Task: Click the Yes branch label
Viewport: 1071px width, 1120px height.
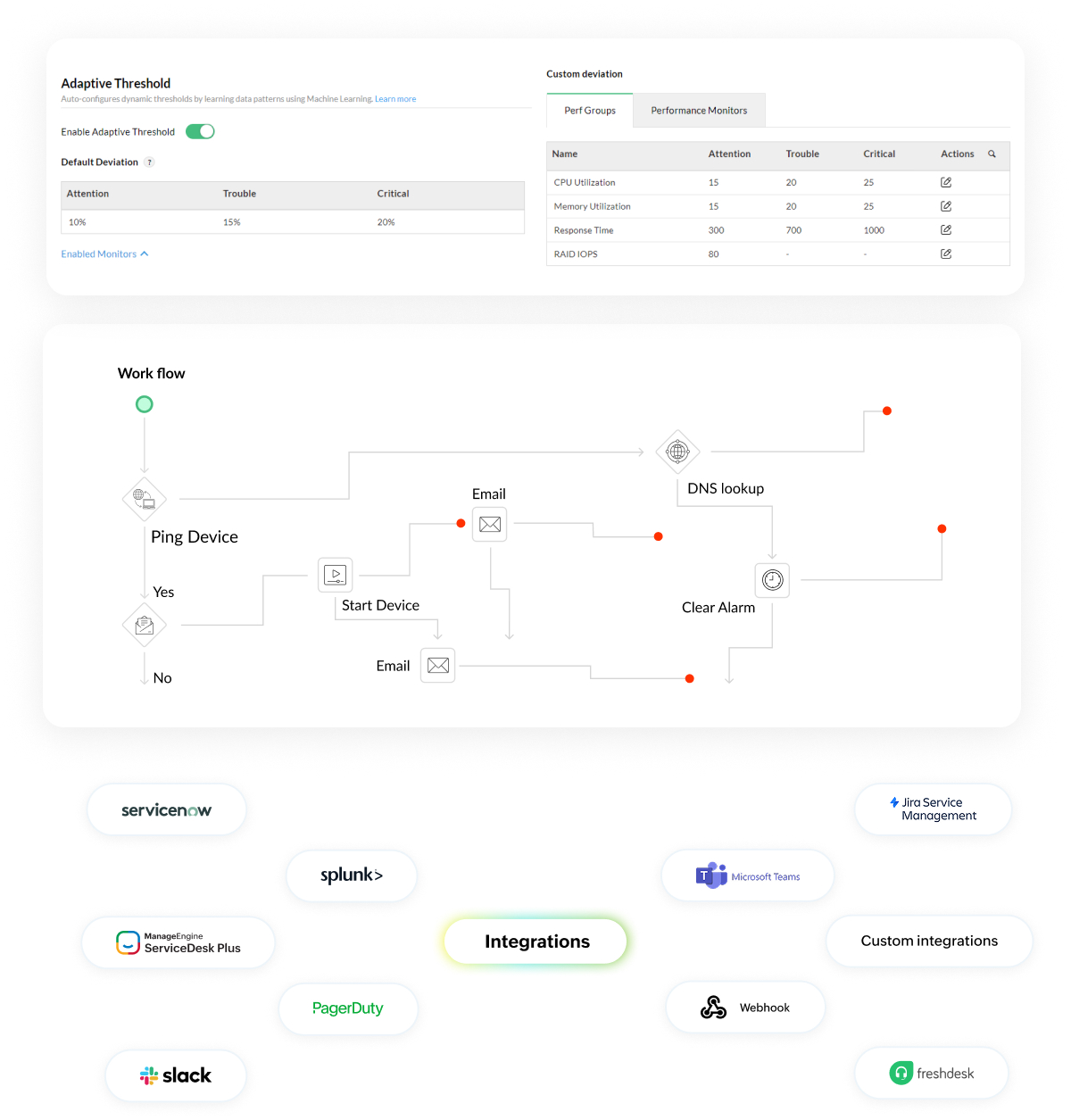Action: click(x=163, y=593)
